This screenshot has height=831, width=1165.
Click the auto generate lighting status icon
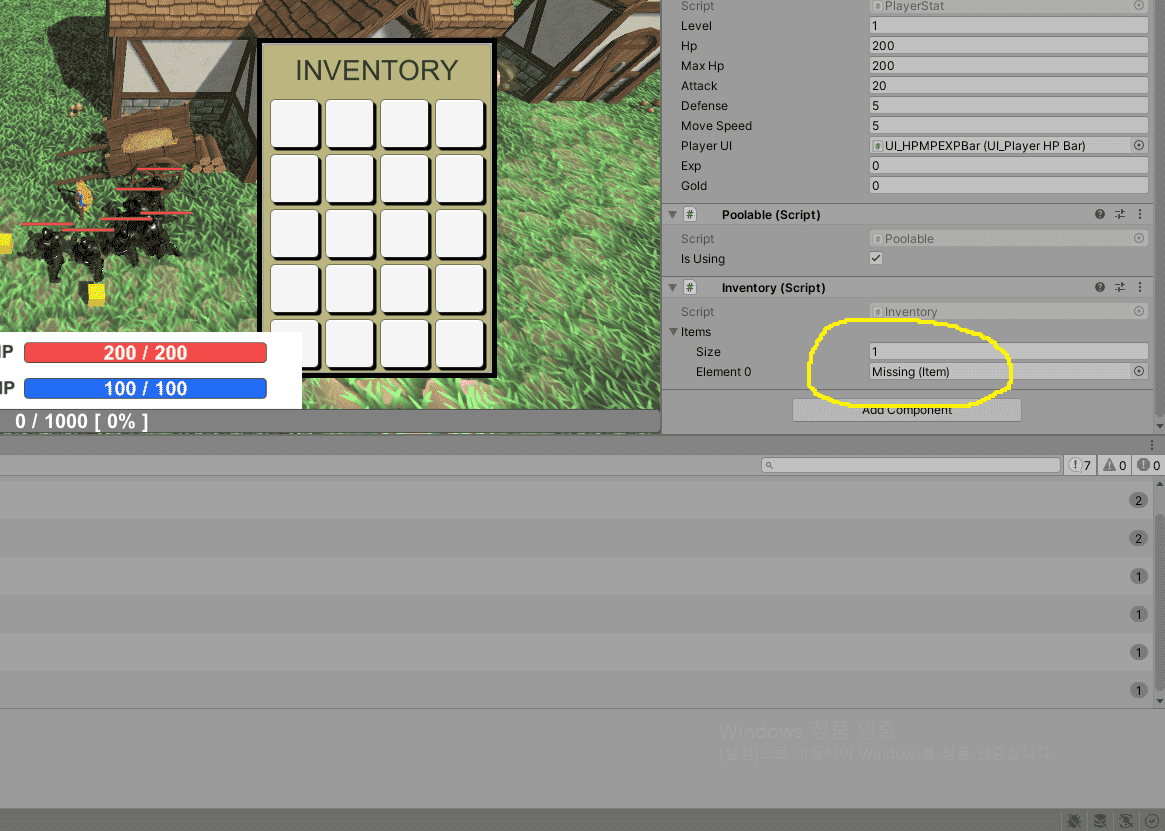point(1126,821)
